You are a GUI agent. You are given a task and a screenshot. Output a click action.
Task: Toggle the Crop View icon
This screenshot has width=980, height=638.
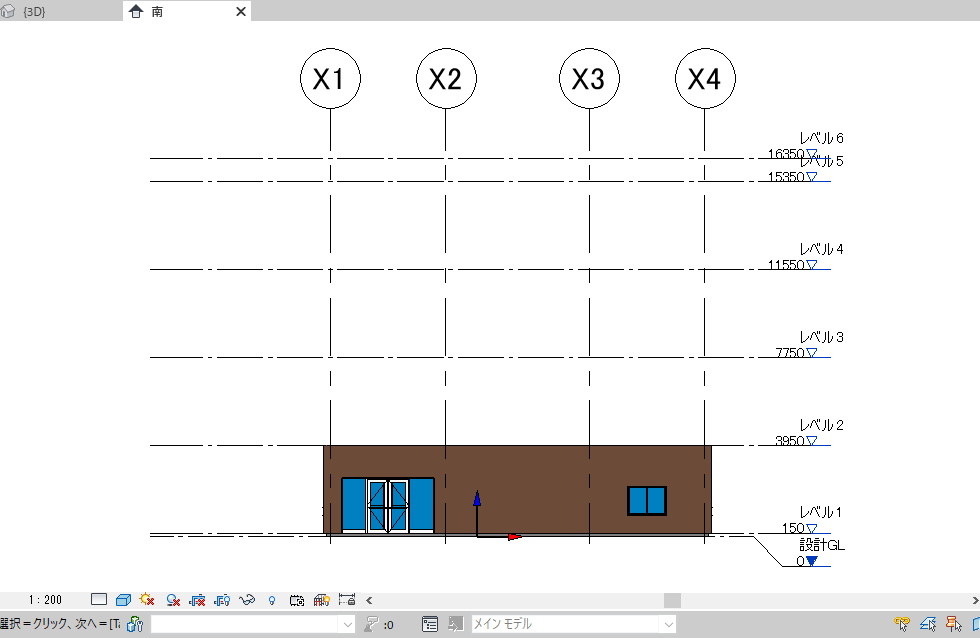198,600
